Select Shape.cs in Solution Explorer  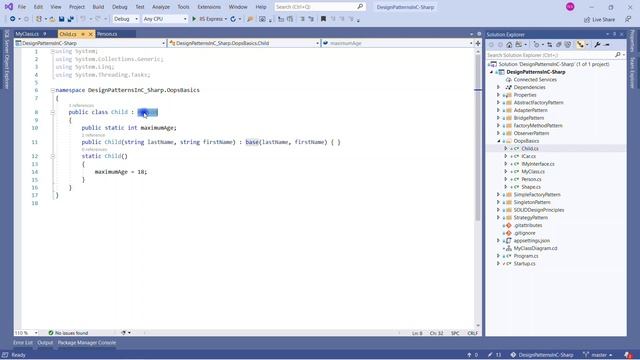tap(531, 187)
